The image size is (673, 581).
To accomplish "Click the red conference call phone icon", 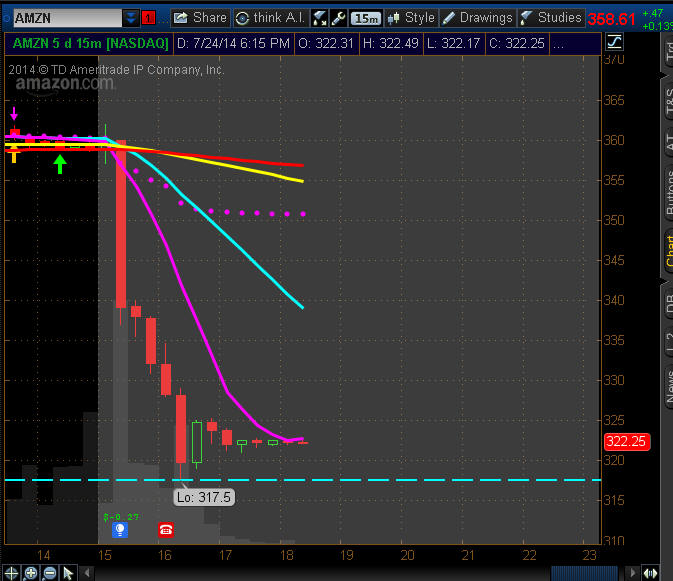I will coord(166,530).
